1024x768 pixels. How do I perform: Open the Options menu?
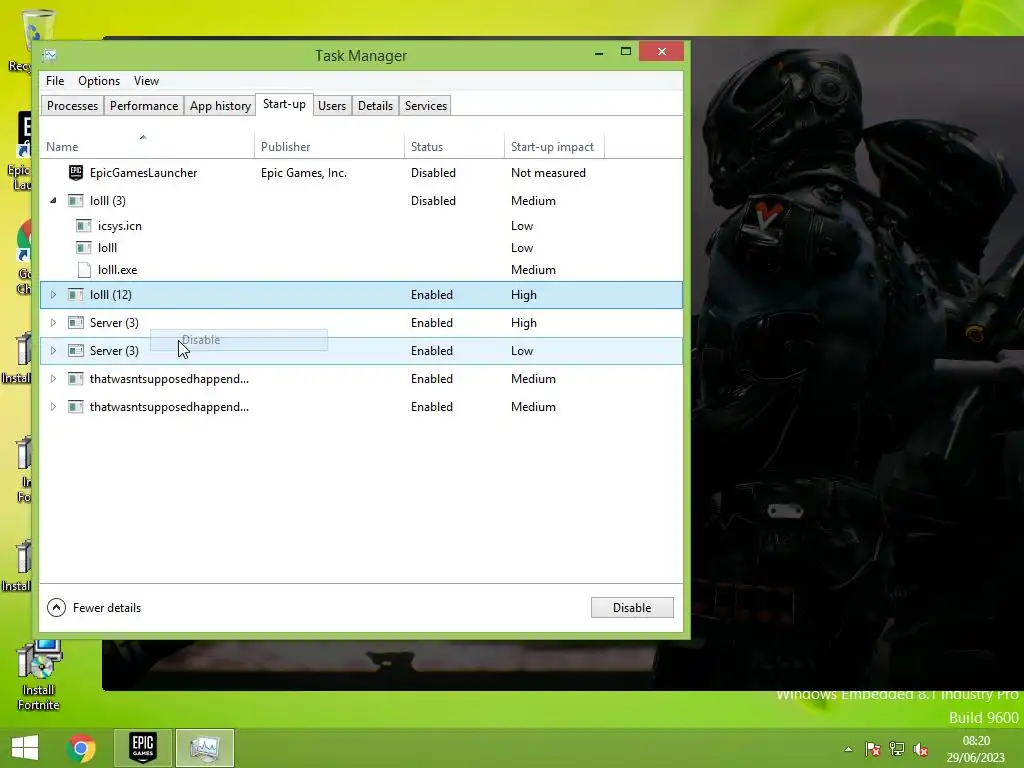pyautogui.click(x=99, y=81)
